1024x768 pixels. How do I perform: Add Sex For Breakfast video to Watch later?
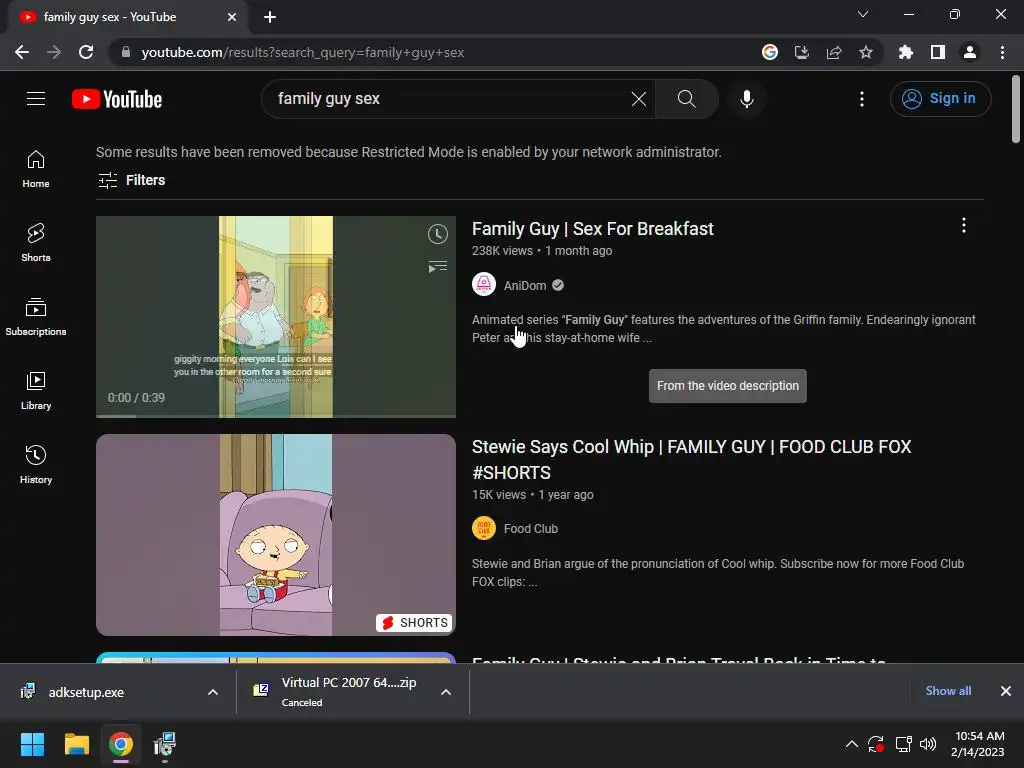(438, 234)
